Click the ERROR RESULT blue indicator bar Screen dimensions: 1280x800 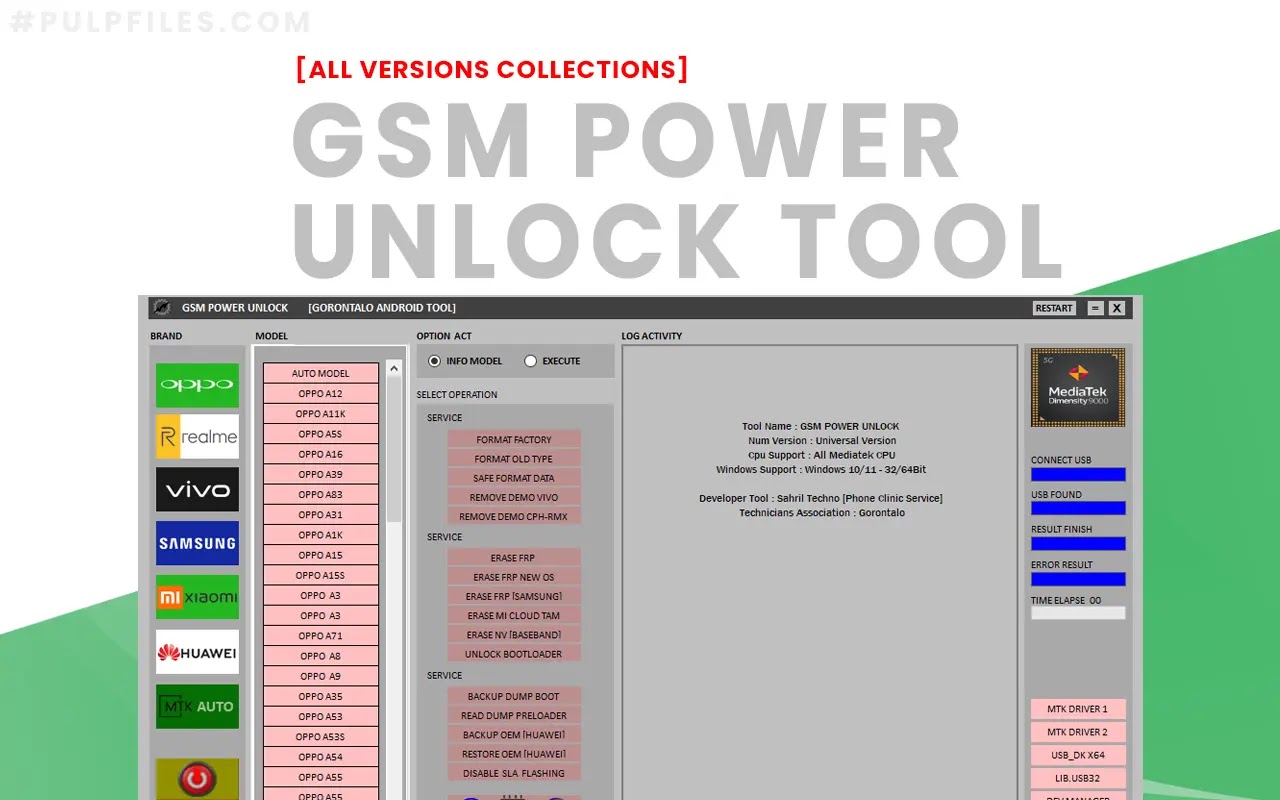point(1078,579)
